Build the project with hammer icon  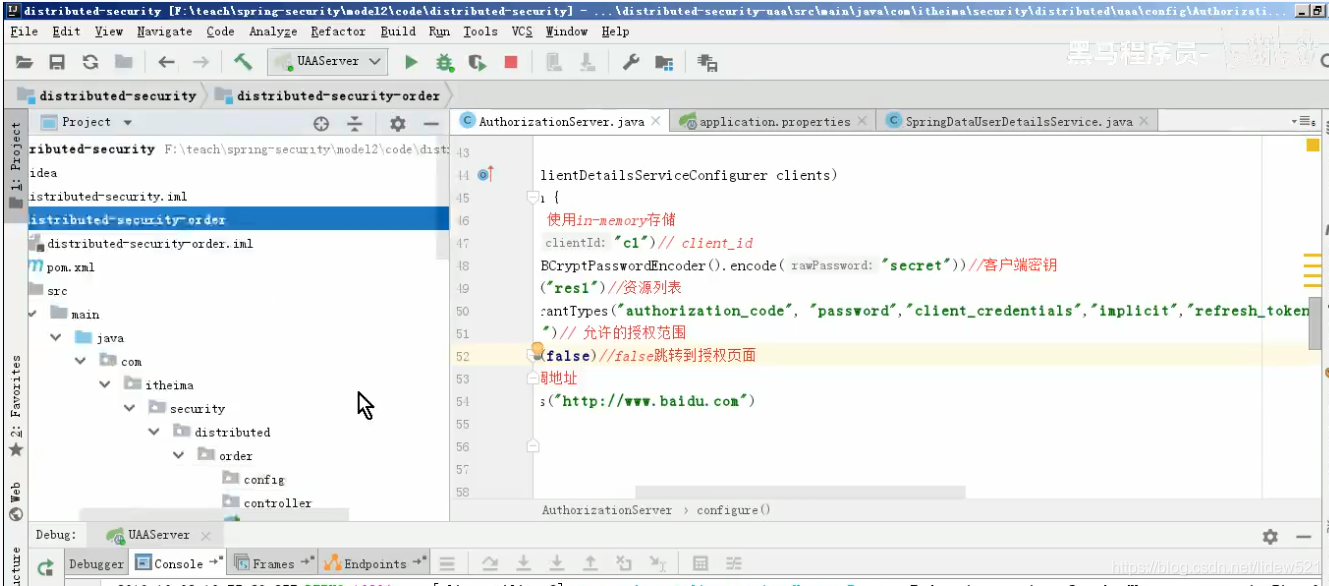pyautogui.click(x=243, y=62)
